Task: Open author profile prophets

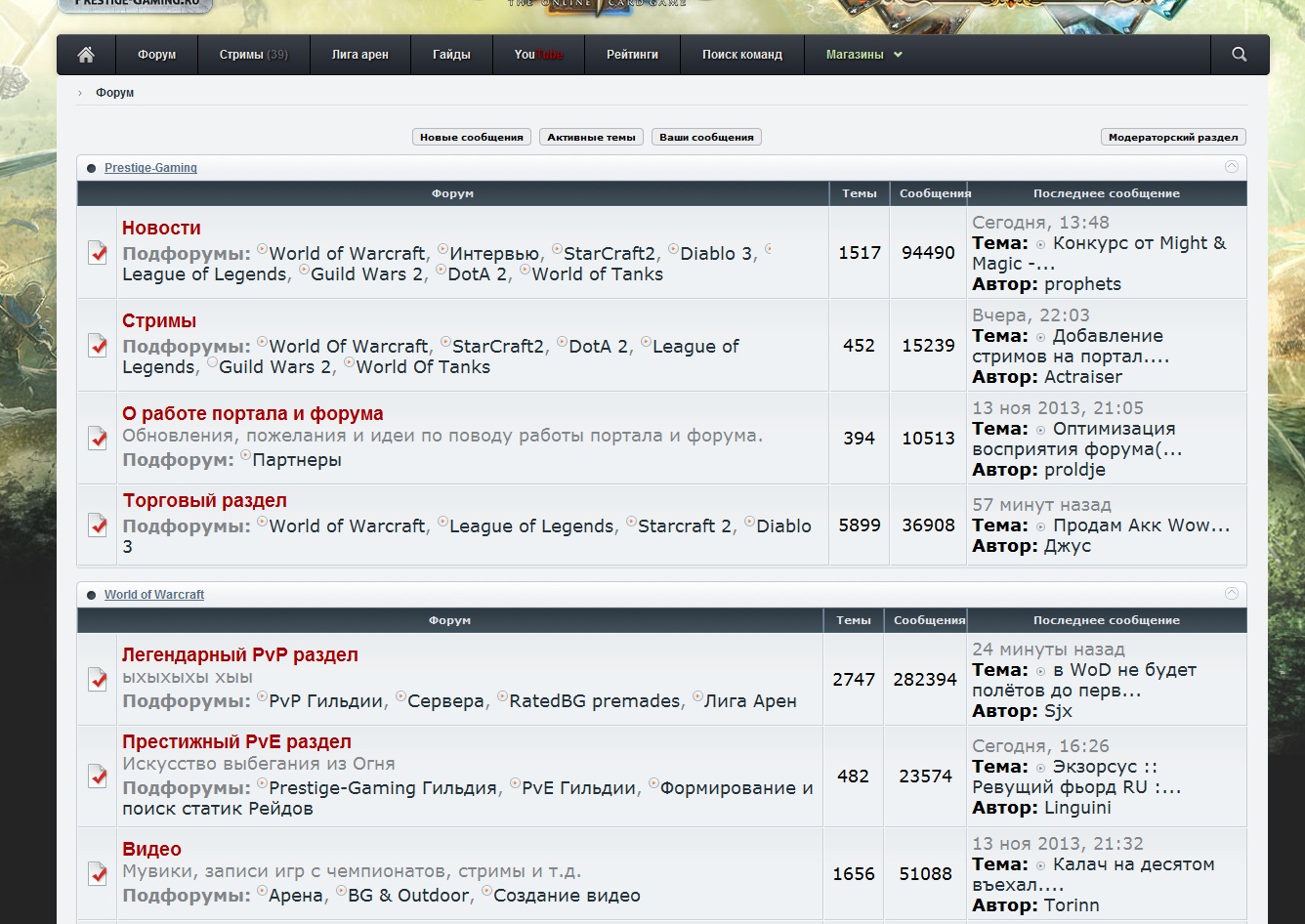Action: [1082, 284]
